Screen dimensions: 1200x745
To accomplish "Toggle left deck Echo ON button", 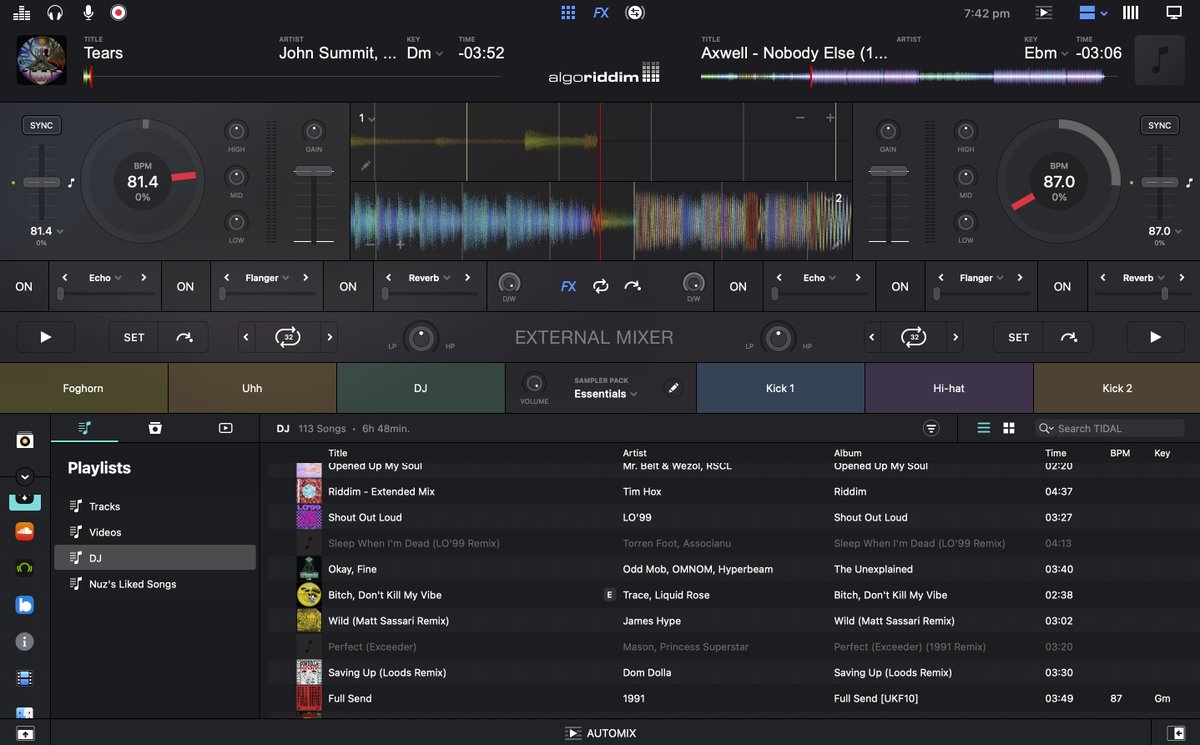I will tap(24, 286).
